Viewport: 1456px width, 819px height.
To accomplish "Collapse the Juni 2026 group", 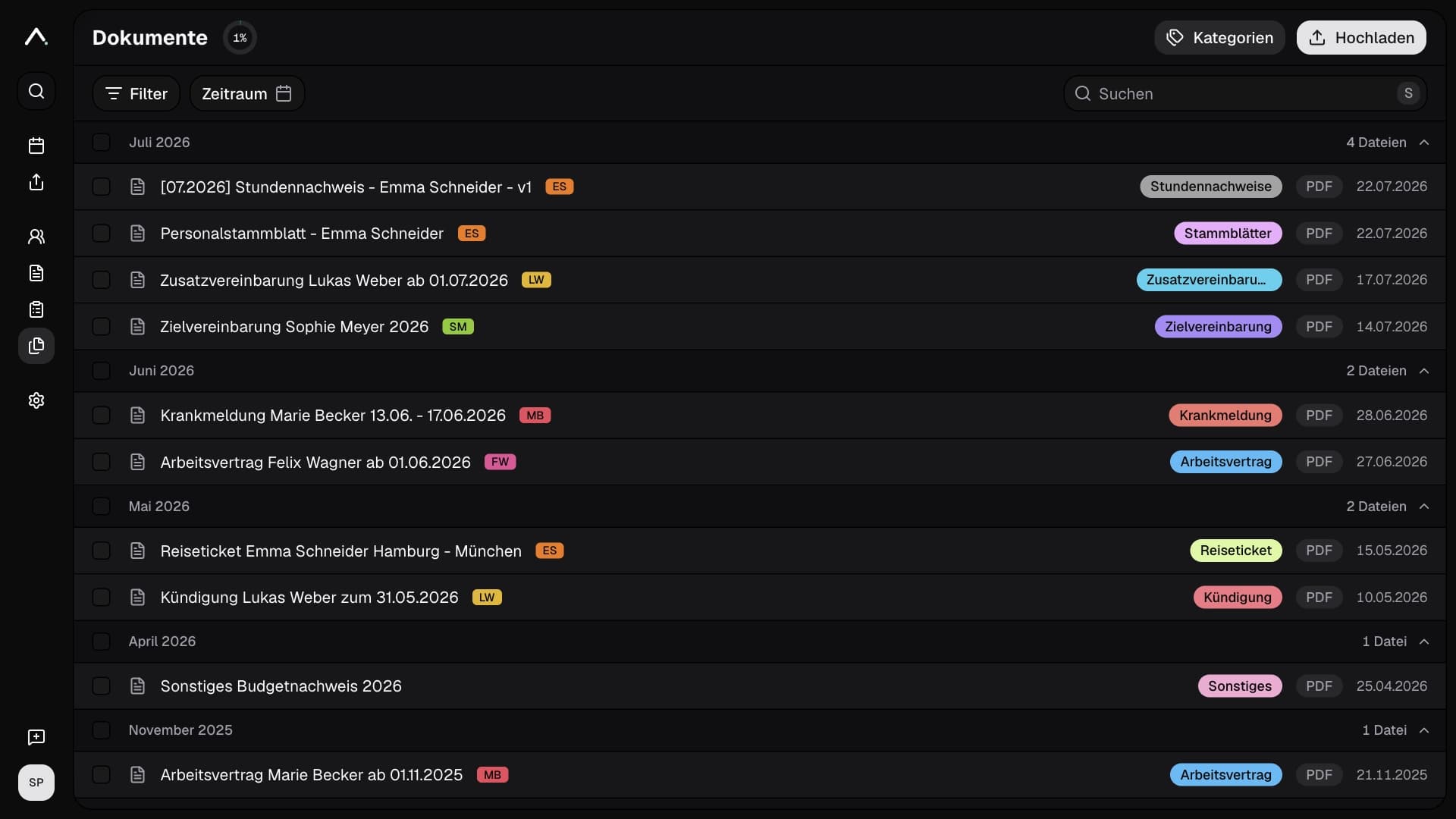I will click(x=1424, y=371).
